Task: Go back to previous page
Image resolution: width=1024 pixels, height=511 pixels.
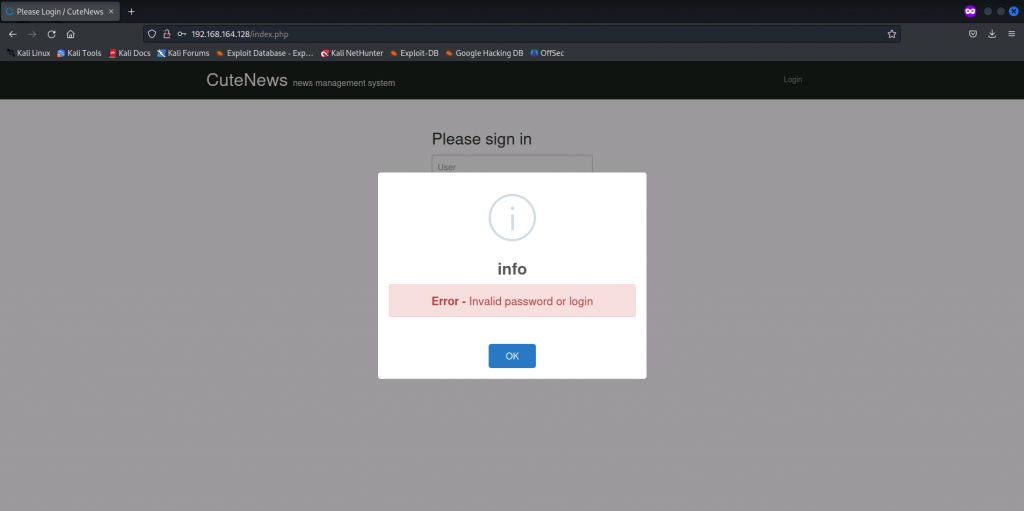Action: pos(13,34)
